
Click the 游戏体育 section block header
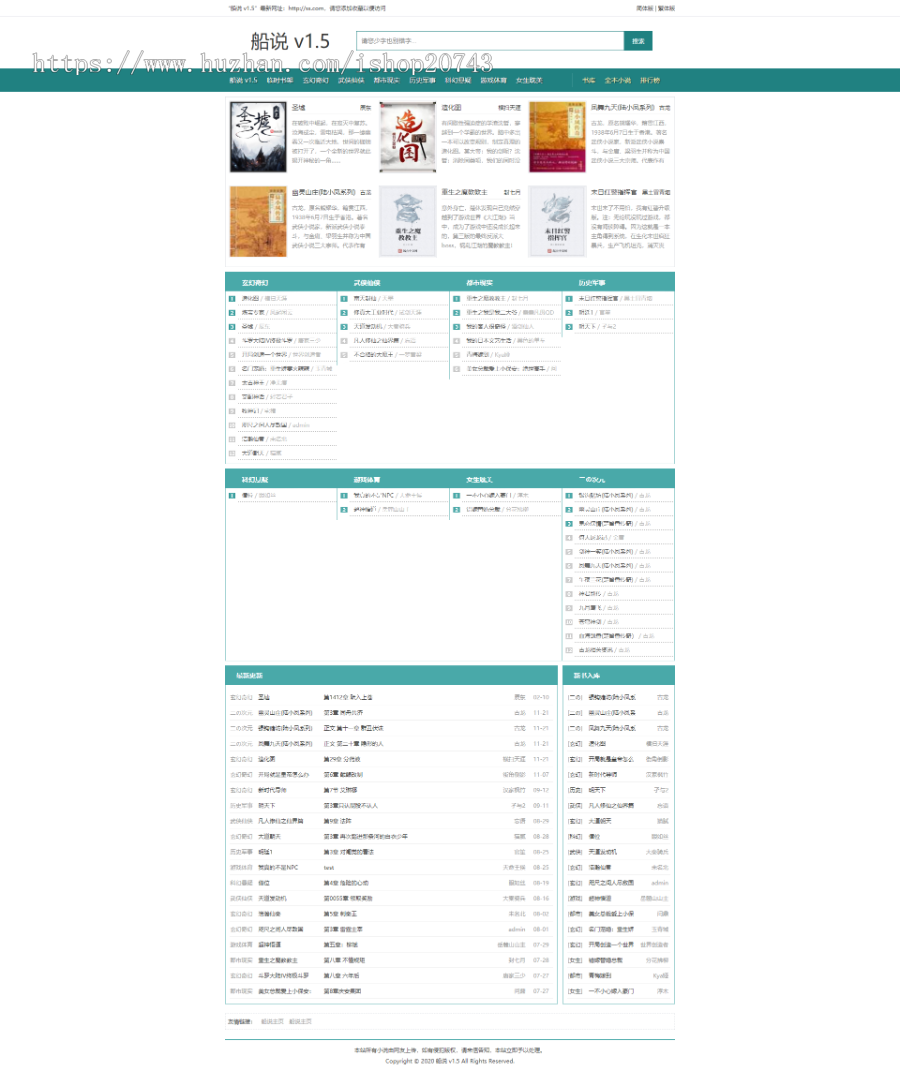pos(367,480)
